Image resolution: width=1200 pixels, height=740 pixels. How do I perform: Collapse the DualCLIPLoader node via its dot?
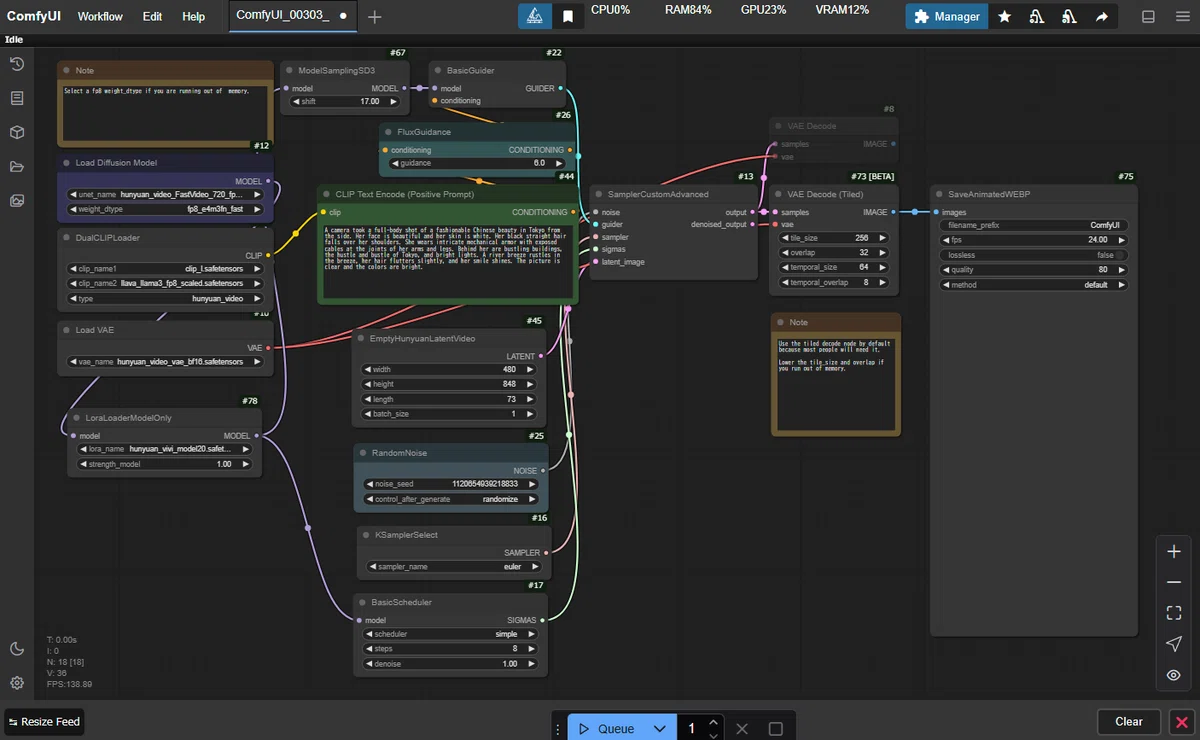[x=65, y=238]
